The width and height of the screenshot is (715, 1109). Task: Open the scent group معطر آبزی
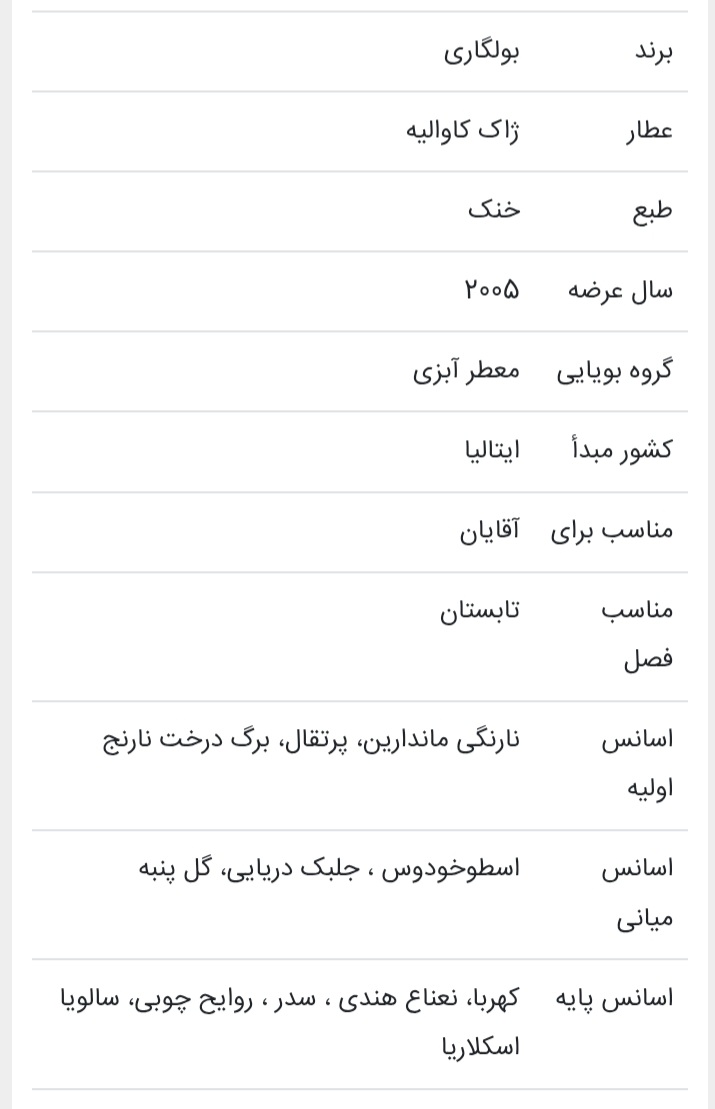pos(466,370)
